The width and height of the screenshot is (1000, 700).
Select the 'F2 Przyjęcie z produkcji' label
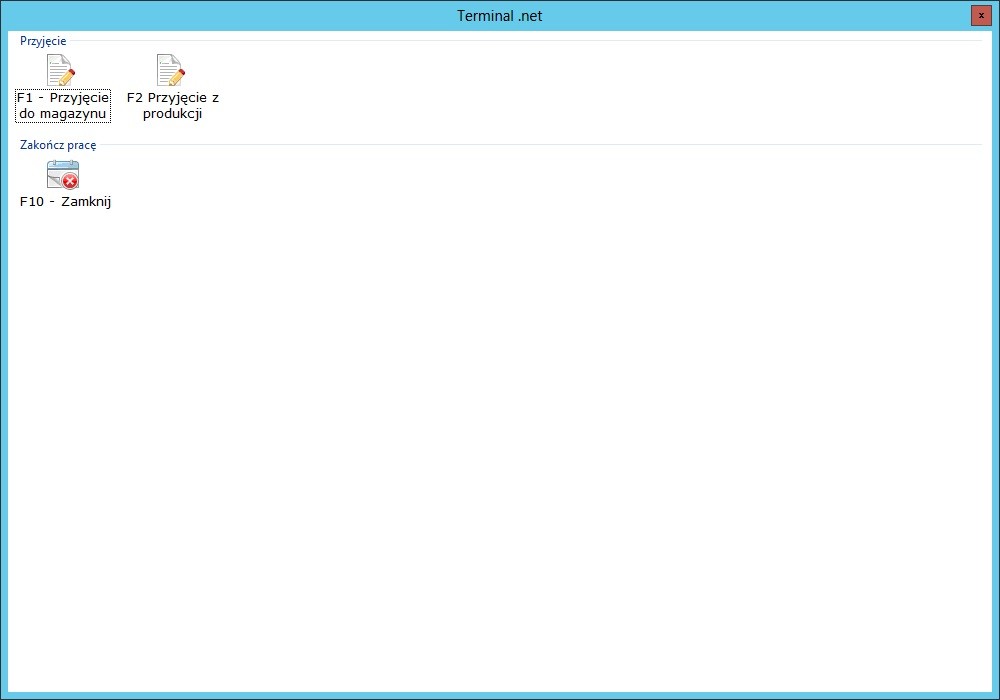click(x=172, y=105)
